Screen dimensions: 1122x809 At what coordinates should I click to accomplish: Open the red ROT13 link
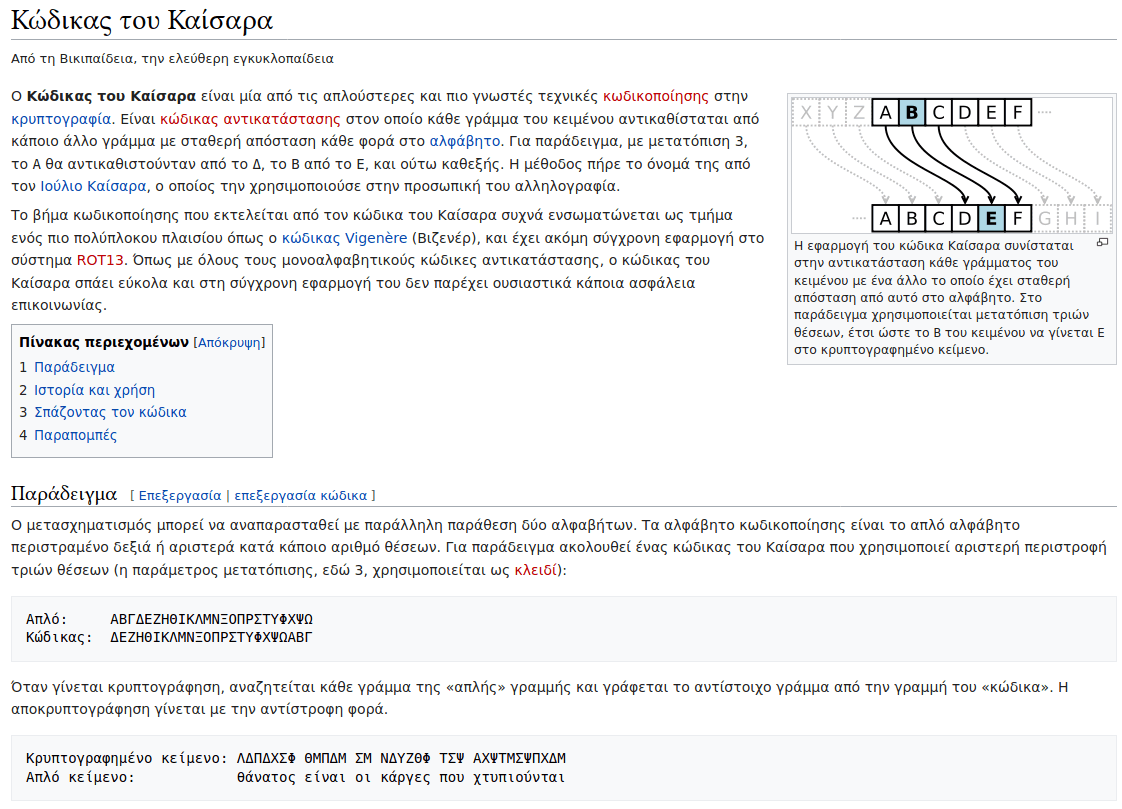(x=100, y=260)
